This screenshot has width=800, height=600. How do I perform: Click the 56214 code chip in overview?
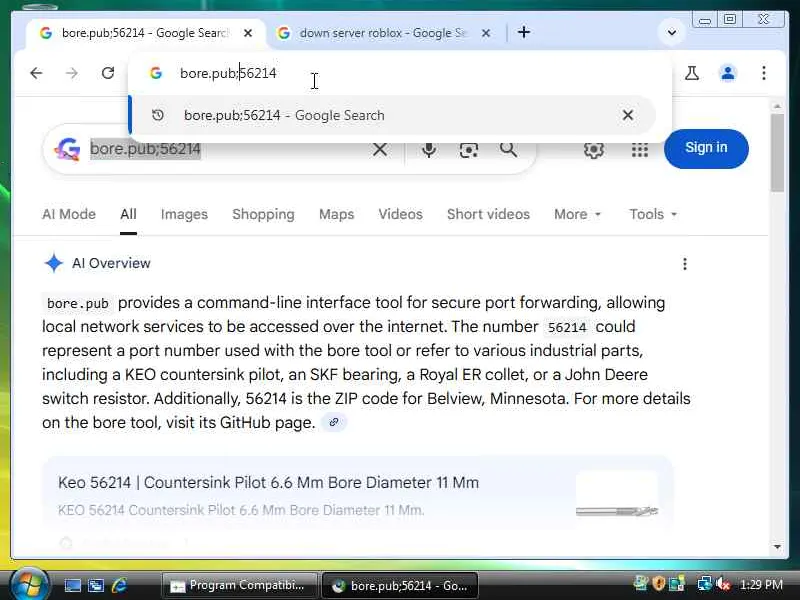[x=567, y=327]
